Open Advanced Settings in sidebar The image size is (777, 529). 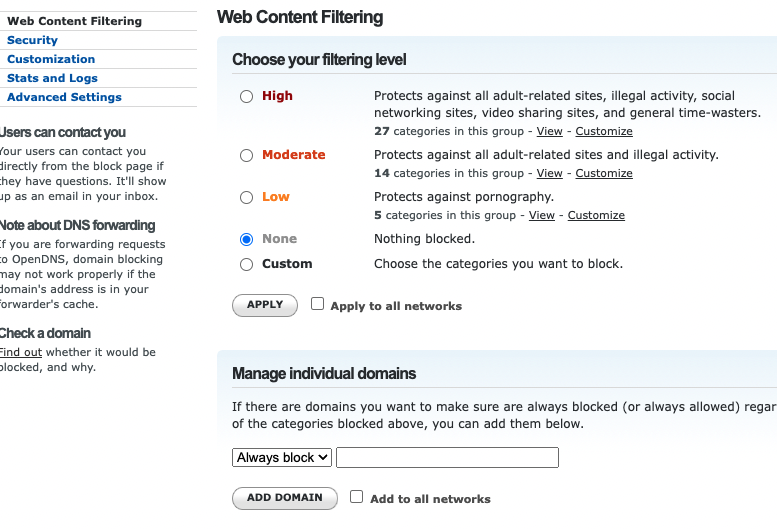pos(64,97)
